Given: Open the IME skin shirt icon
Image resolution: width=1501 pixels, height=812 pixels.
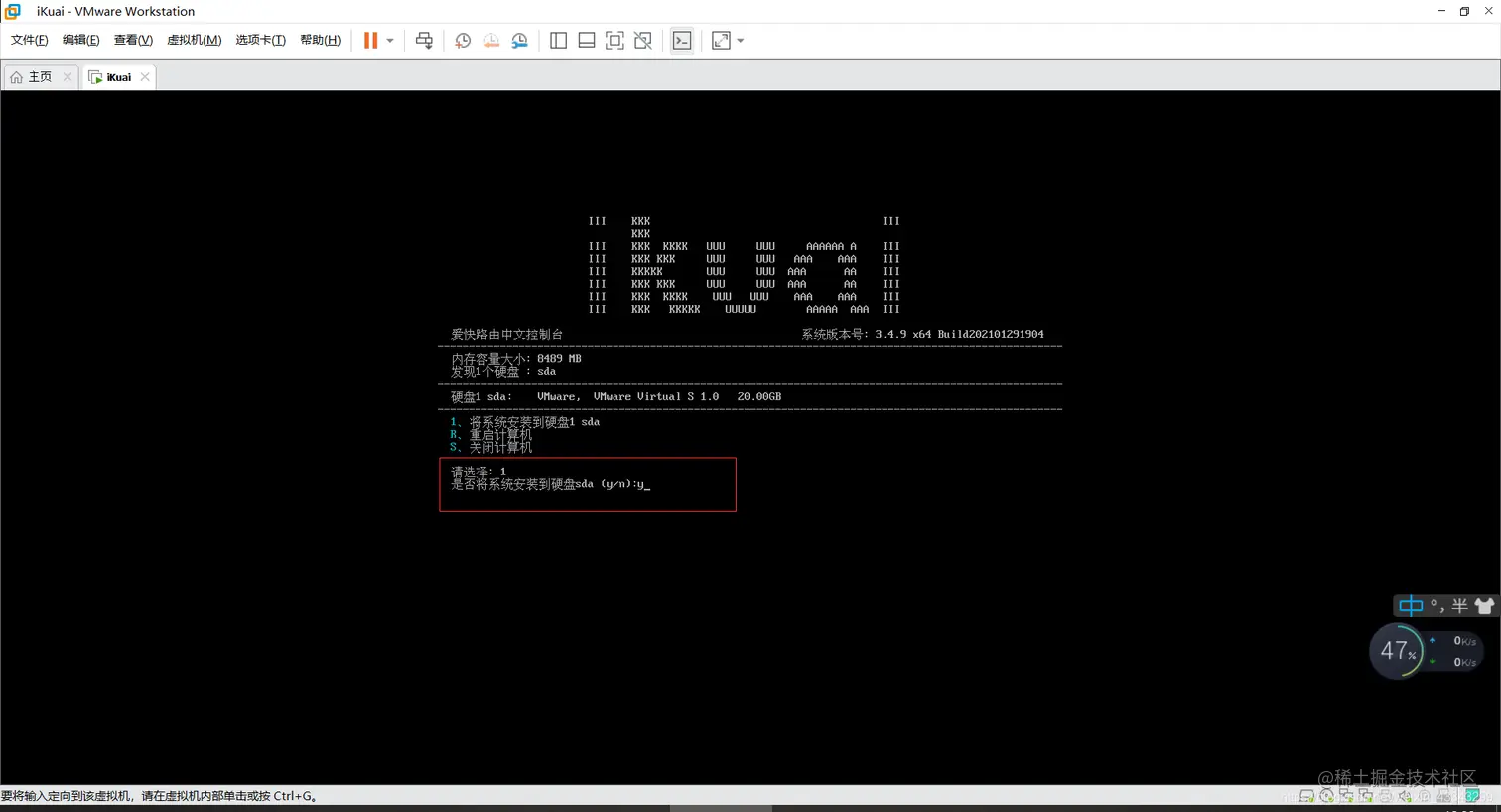Looking at the screenshot, I should [x=1484, y=606].
